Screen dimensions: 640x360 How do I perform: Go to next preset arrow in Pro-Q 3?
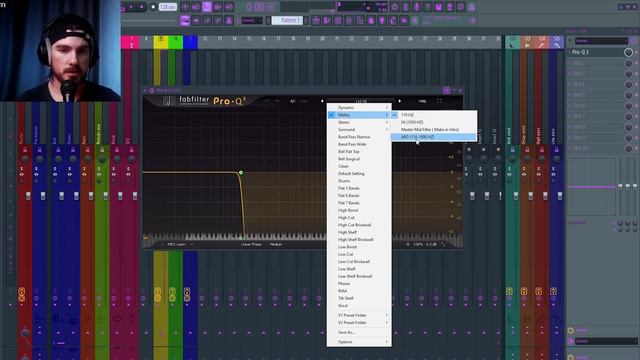pyautogui.click(x=400, y=101)
